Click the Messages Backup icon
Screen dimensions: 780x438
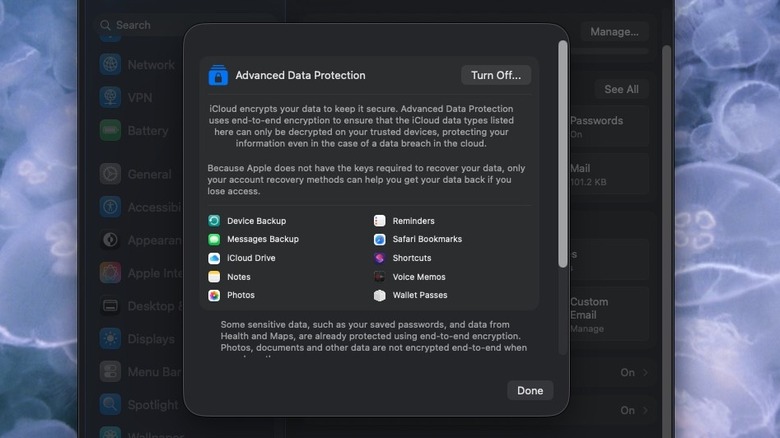214,239
